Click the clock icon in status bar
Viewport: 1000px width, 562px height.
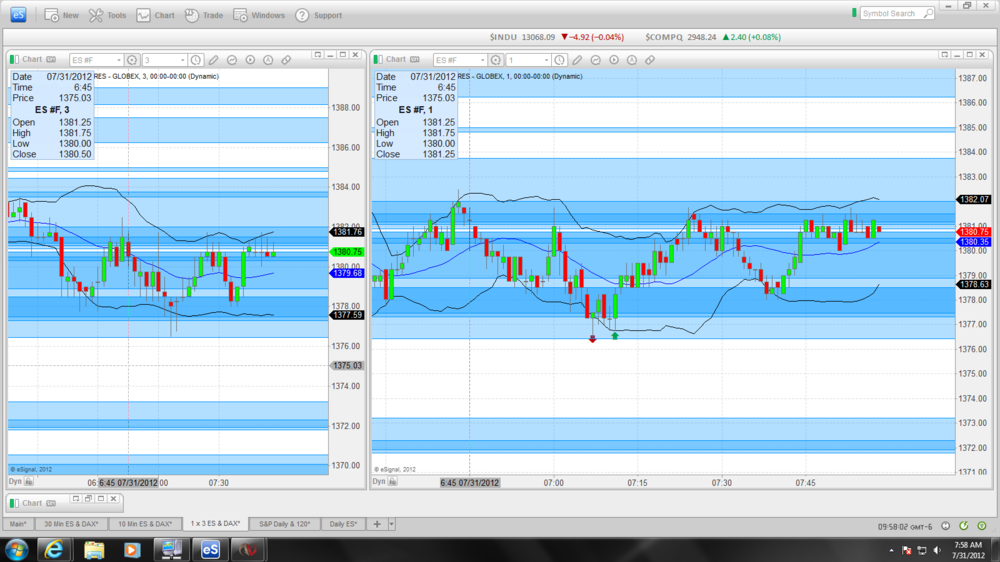(x=946, y=526)
